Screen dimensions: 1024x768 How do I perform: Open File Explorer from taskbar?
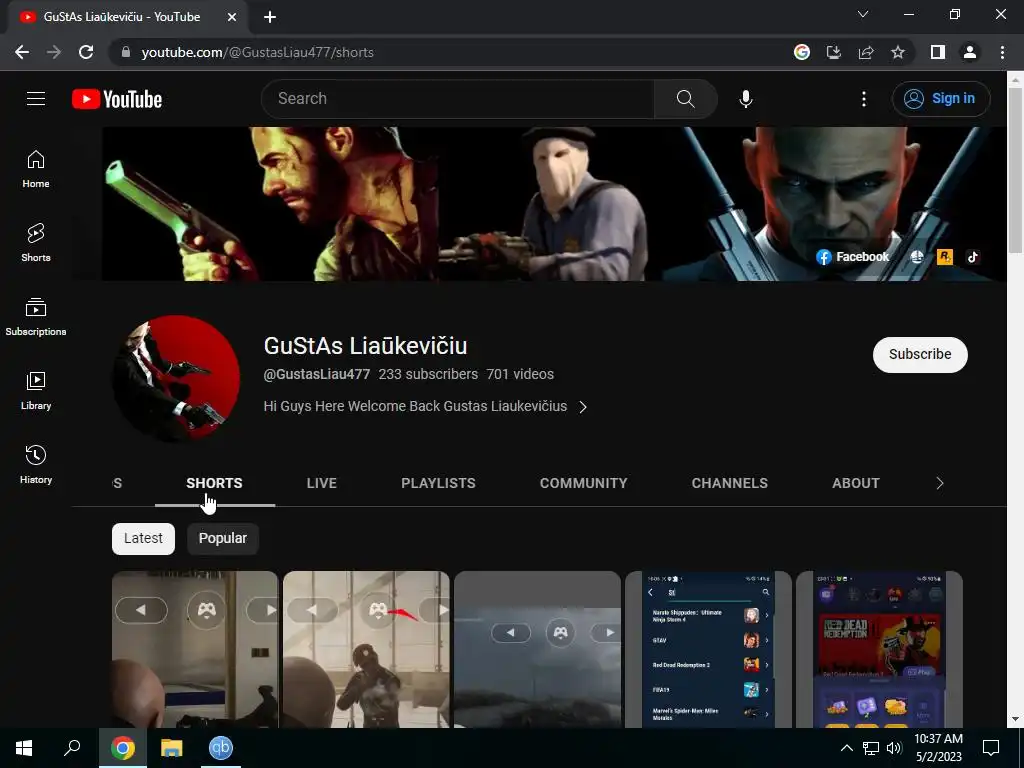[171, 748]
